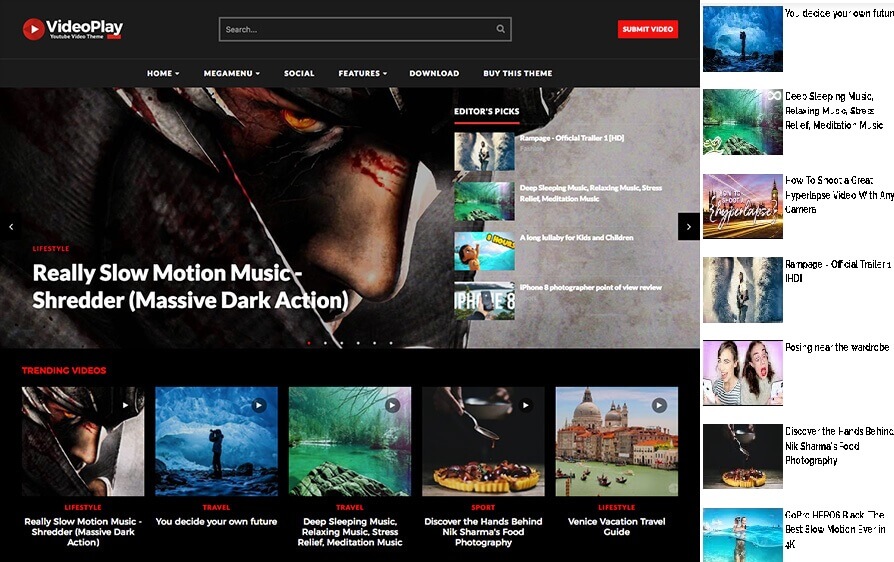Click the search magnifier icon
The image size is (894, 562).
coord(500,29)
